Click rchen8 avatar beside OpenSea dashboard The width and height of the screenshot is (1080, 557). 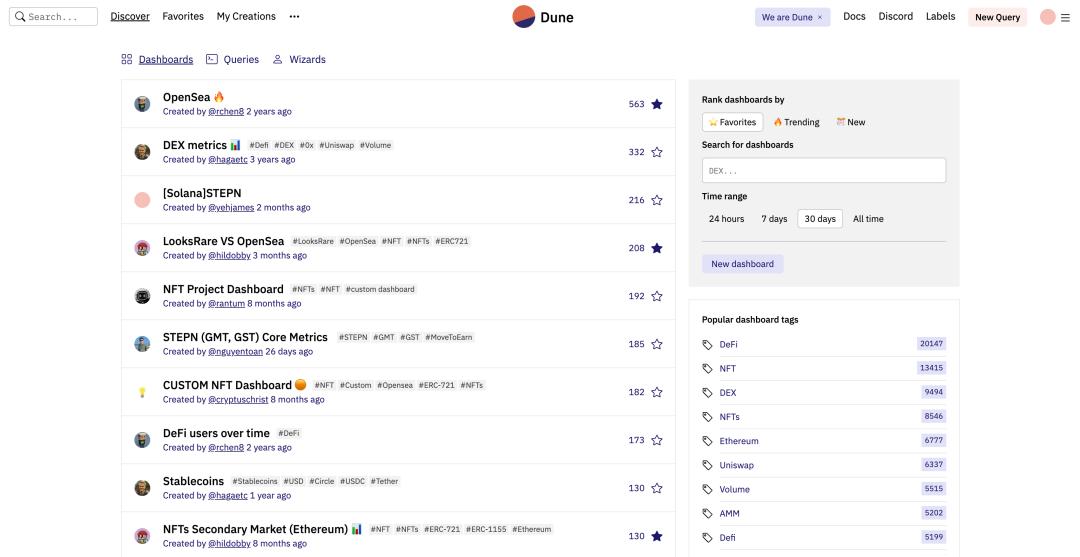142,104
